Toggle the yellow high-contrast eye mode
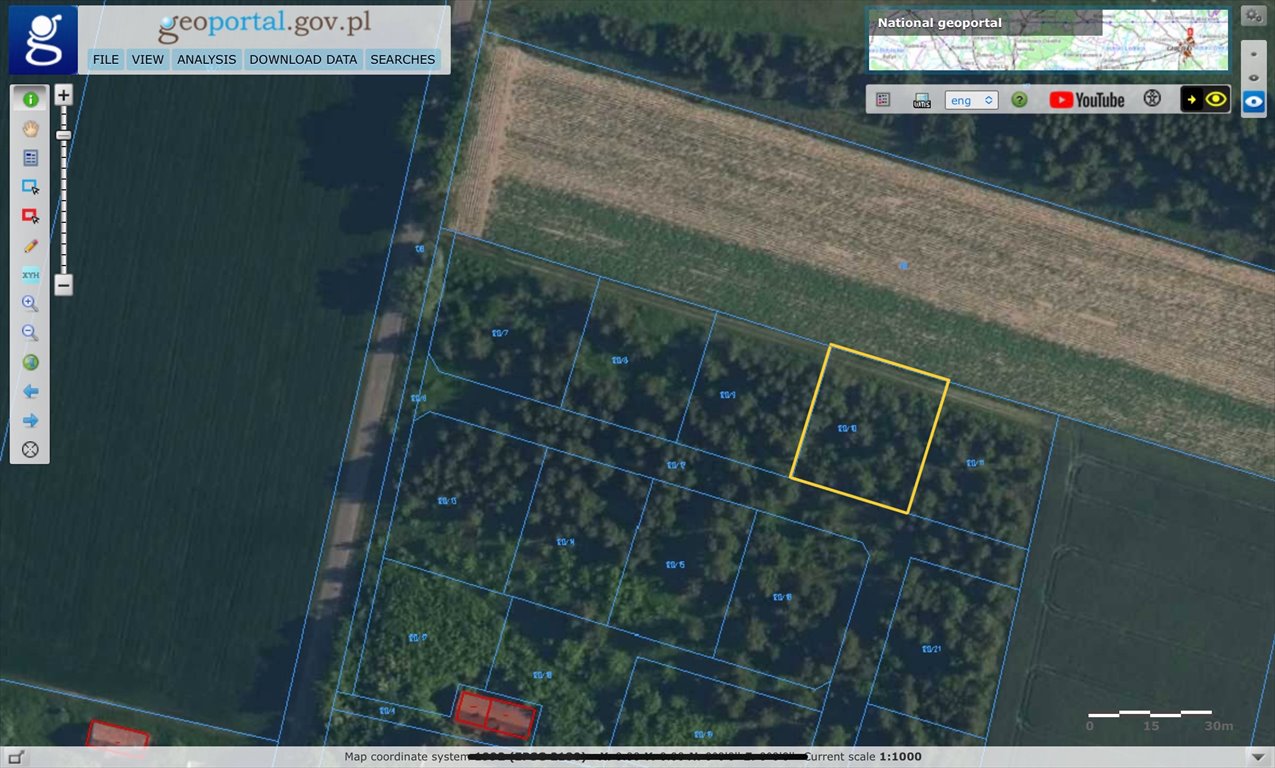 (x=1217, y=99)
